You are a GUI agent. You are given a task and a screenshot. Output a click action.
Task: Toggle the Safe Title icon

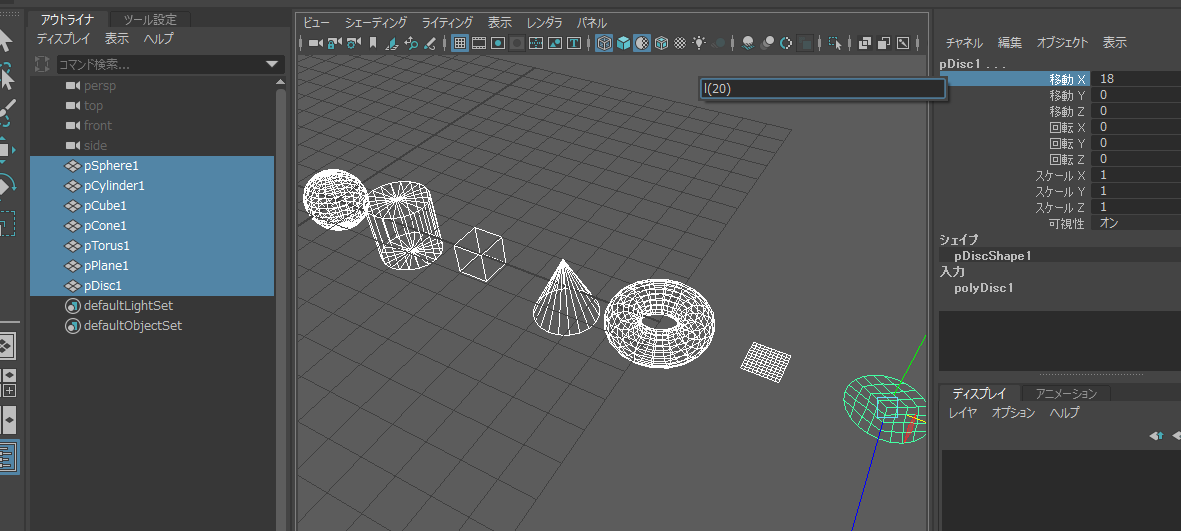pyautogui.click(x=574, y=43)
